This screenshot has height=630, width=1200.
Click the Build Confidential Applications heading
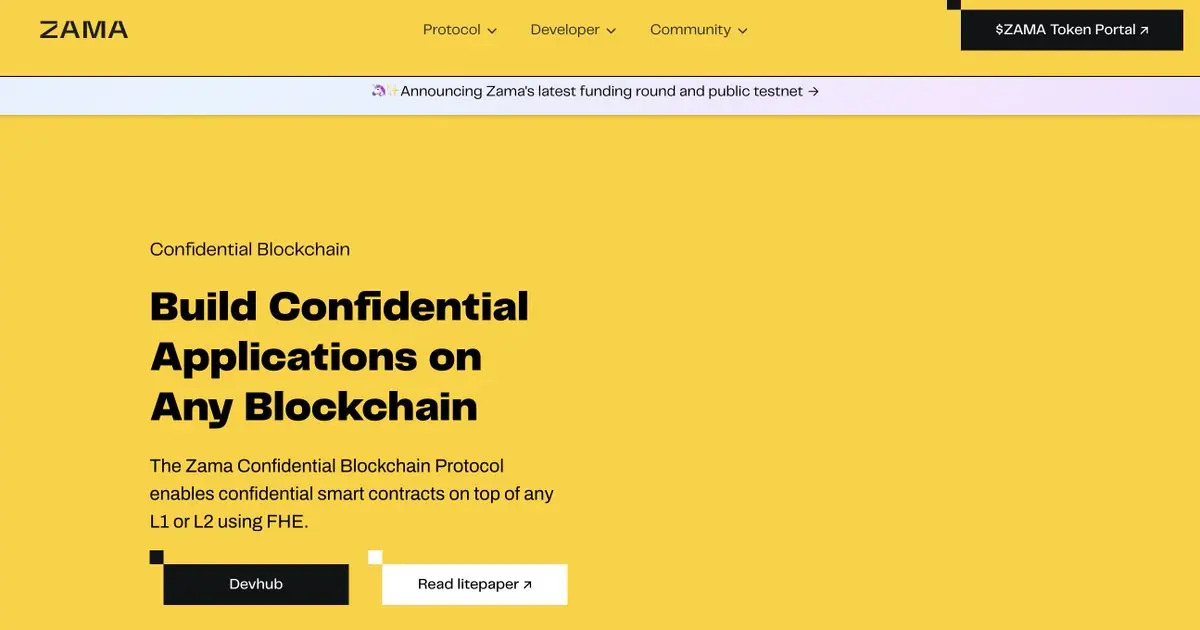(339, 356)
